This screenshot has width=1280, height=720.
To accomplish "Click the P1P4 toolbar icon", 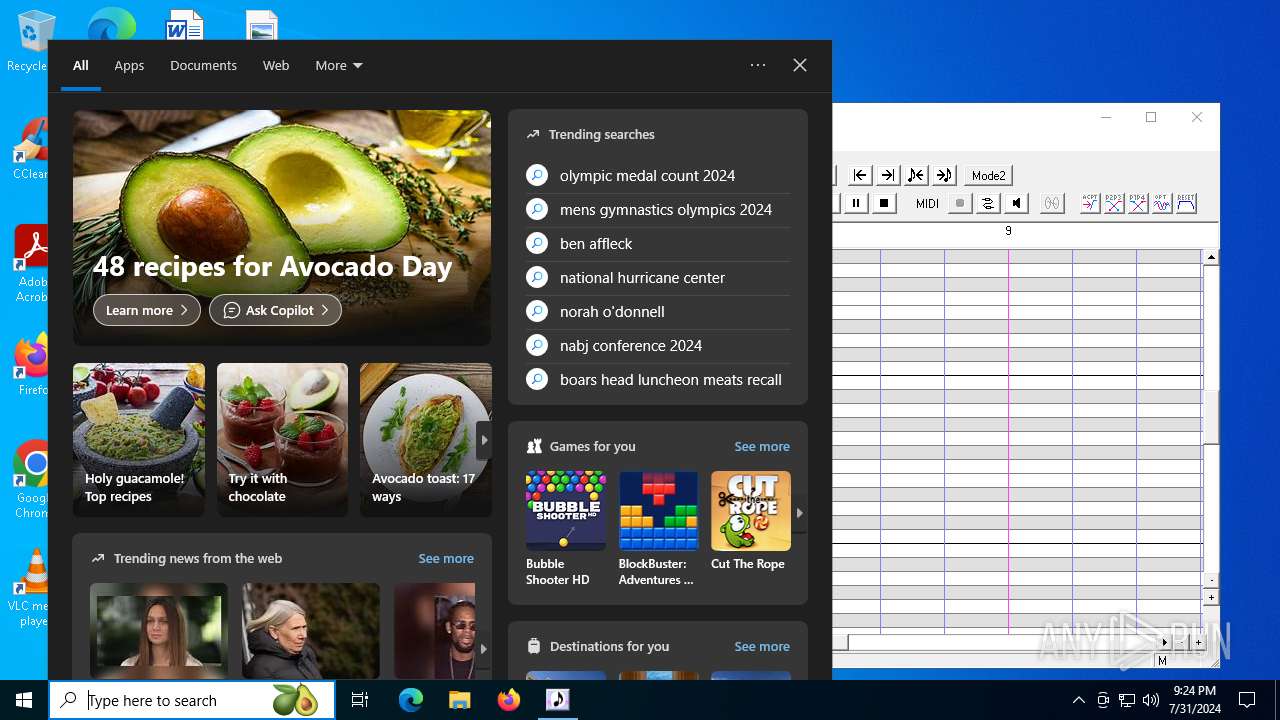I will coord(1138,203).
